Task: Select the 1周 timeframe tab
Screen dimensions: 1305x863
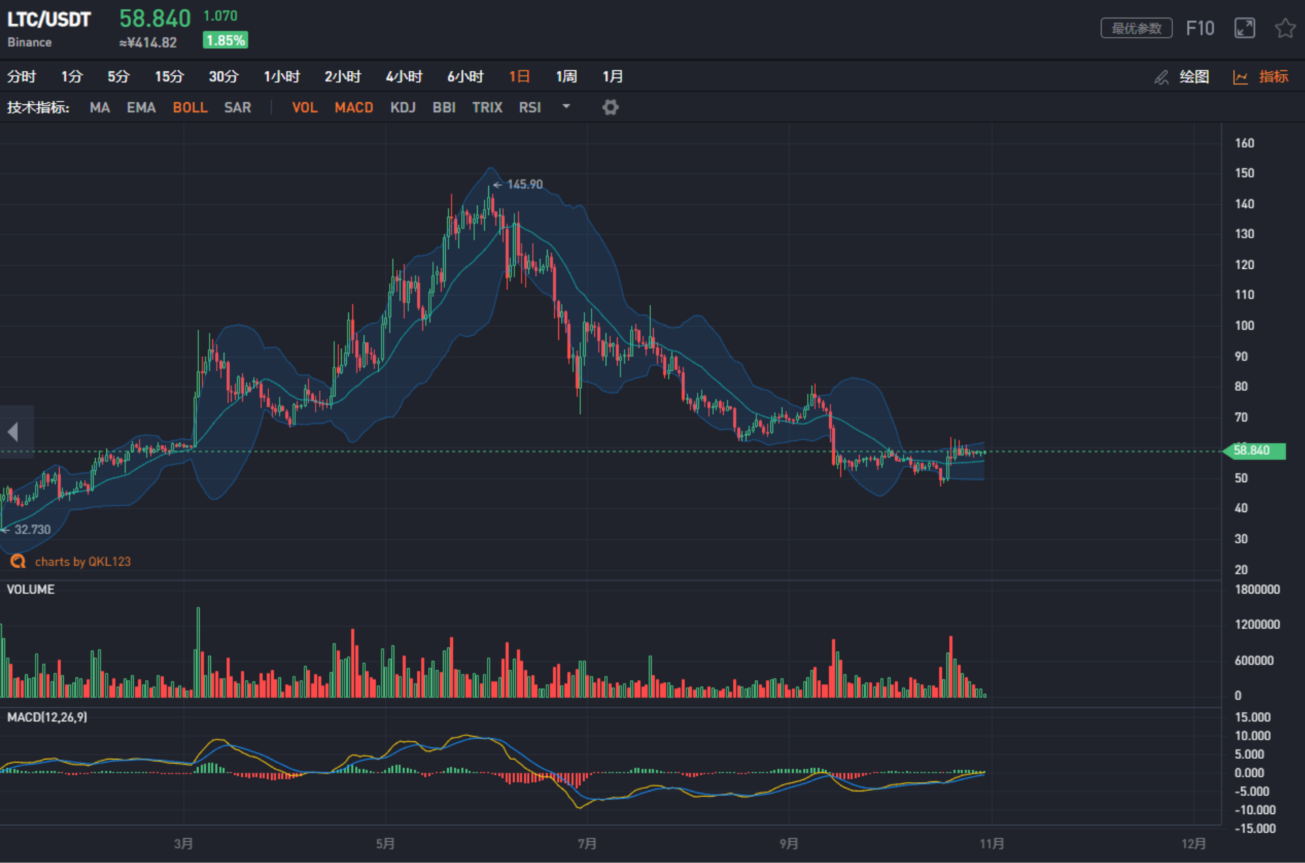Action: [566, 77]
